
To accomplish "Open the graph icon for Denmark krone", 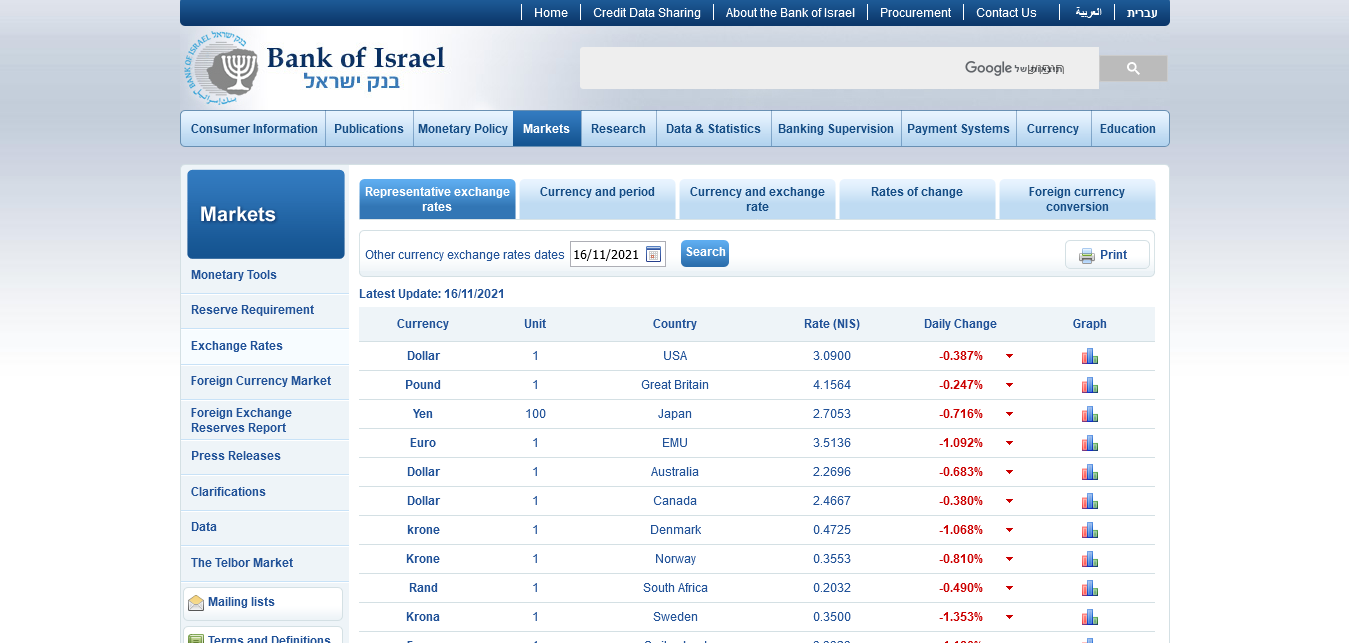I will [1089, 530].
